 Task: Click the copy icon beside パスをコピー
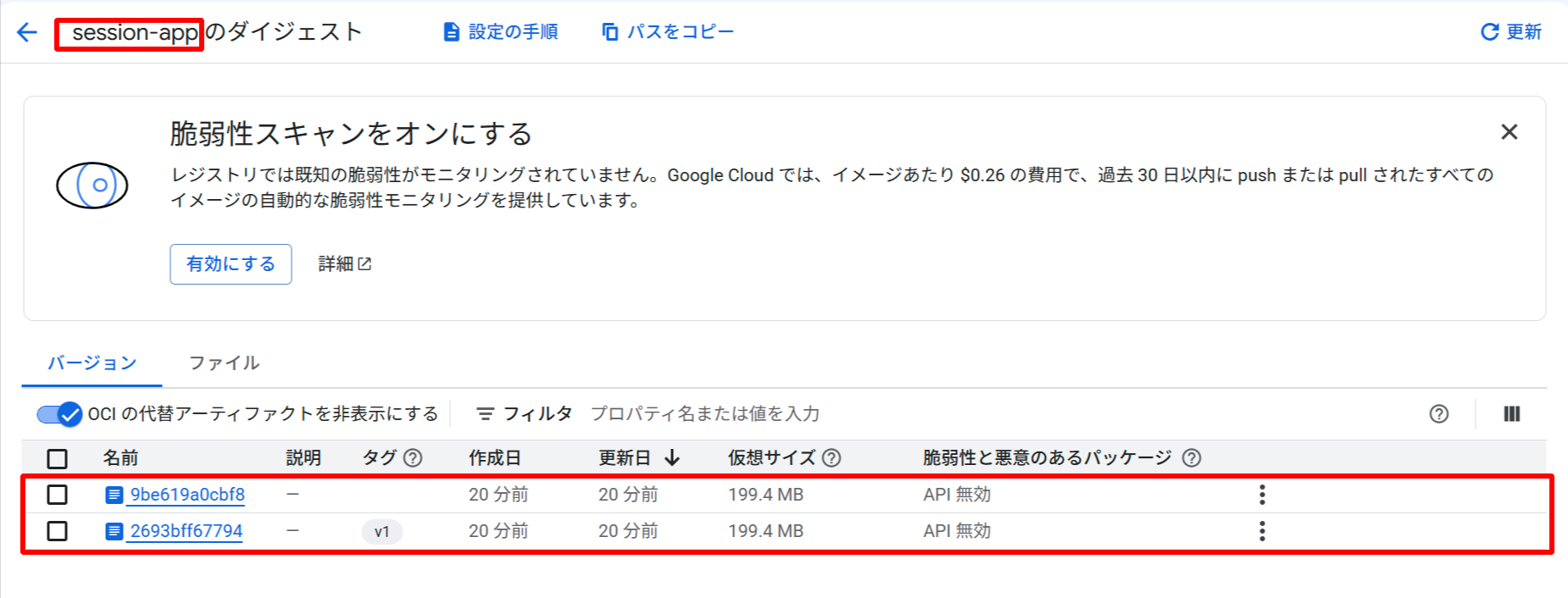point(609,32)
